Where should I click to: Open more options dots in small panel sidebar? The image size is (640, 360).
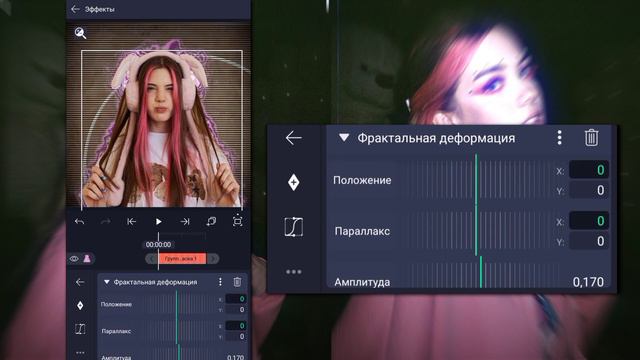click(80, 352)
